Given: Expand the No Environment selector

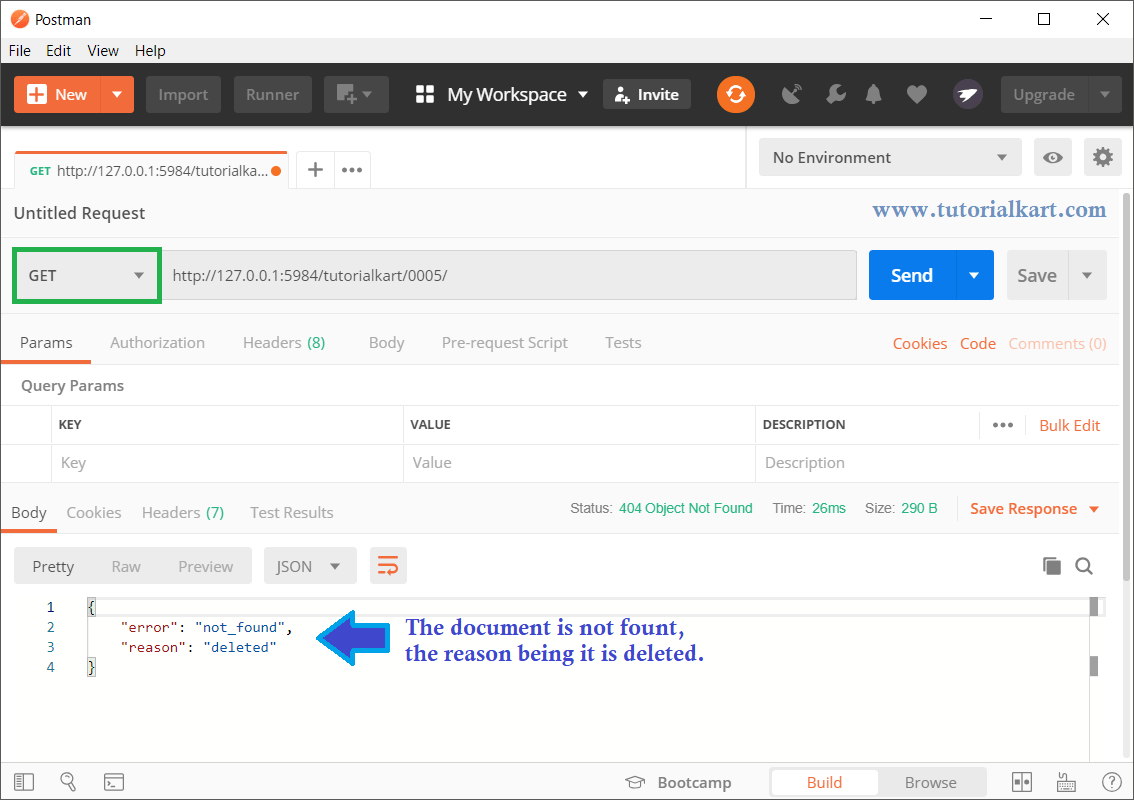Looking at the screenshot, I should click(889, 157).
